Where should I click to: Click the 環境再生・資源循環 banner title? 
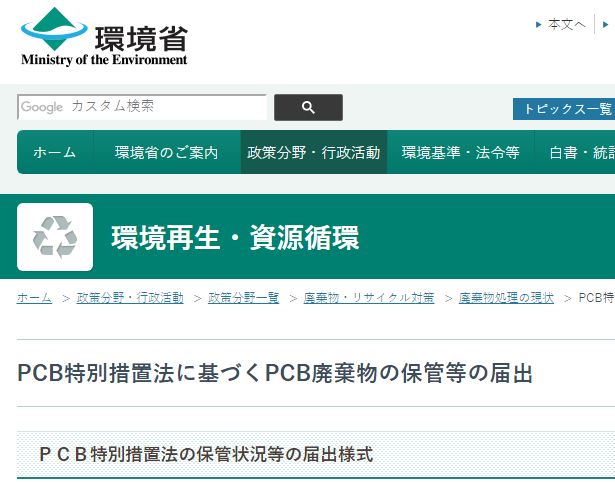click(235, 238)
